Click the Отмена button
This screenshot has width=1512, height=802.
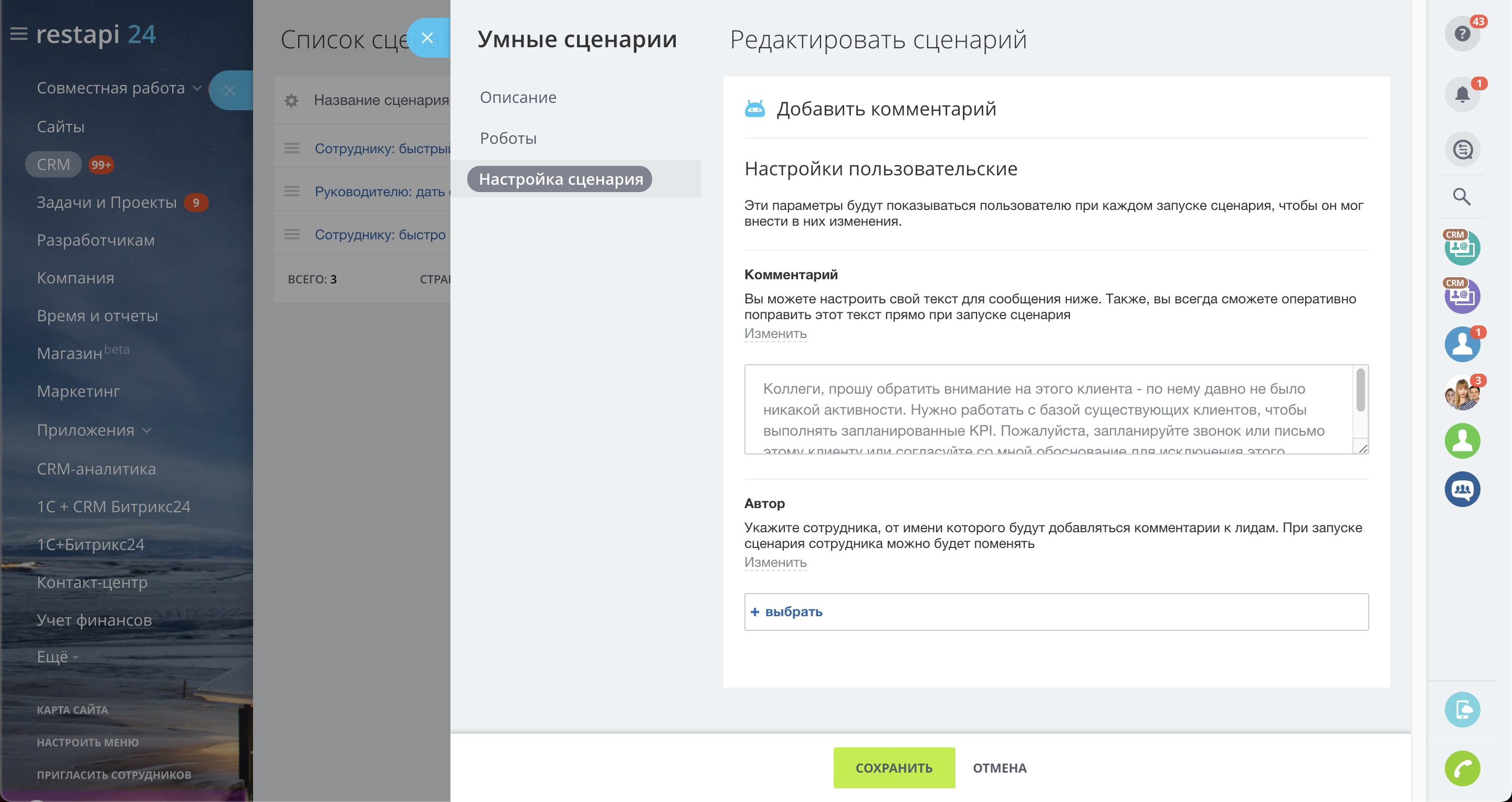(x=999, y=768)
